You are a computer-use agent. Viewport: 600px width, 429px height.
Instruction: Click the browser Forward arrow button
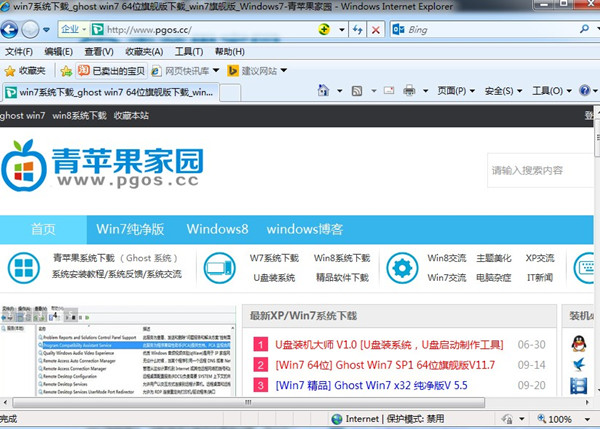[30, 29]
